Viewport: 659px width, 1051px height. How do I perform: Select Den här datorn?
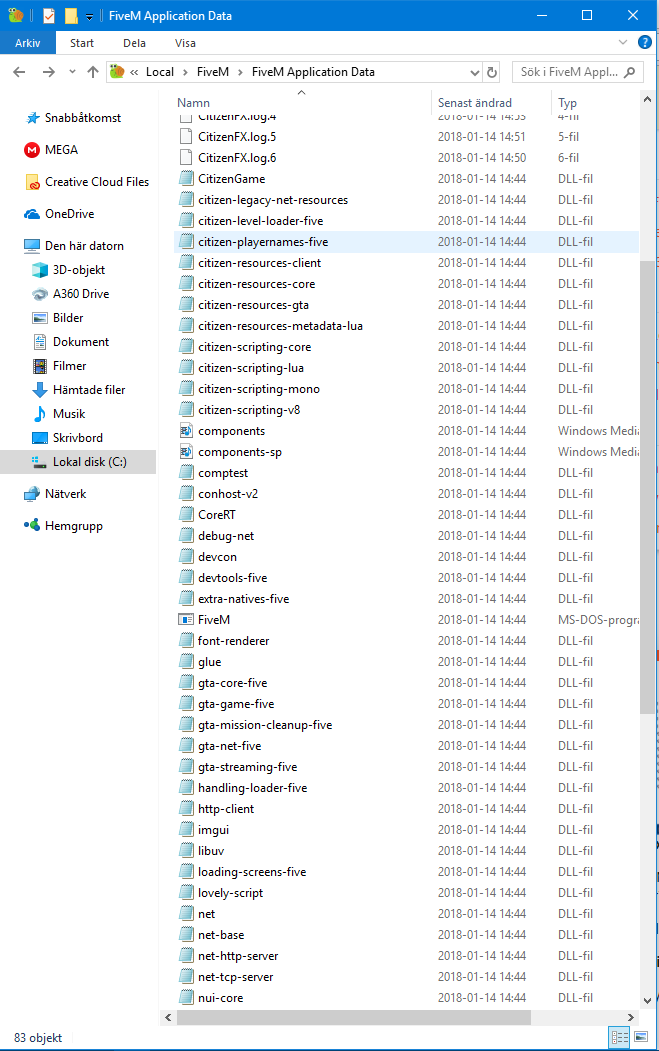74,246
